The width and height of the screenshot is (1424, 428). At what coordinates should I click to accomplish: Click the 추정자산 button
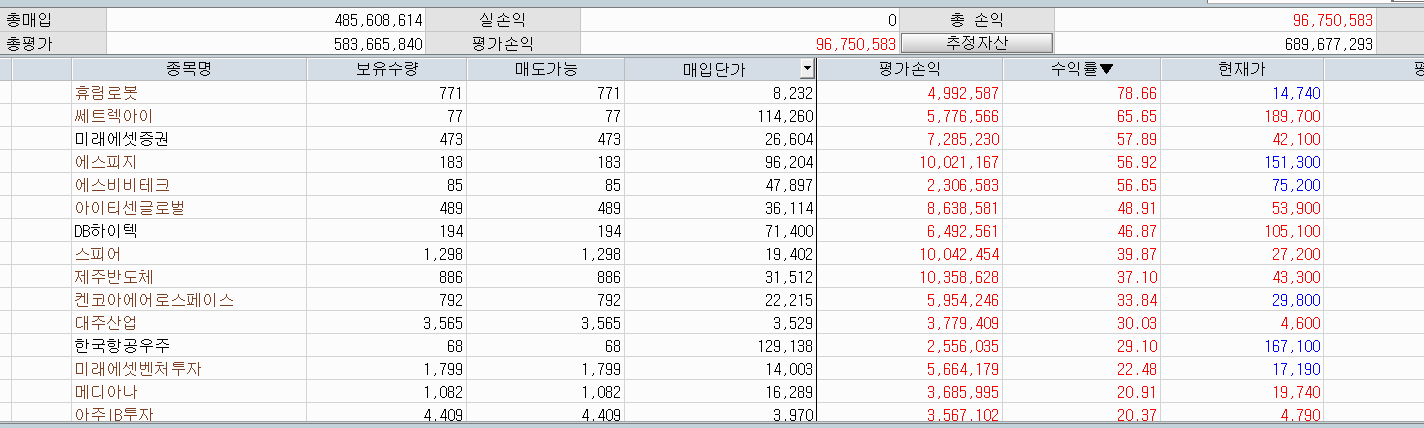click(x=977, y=43)
